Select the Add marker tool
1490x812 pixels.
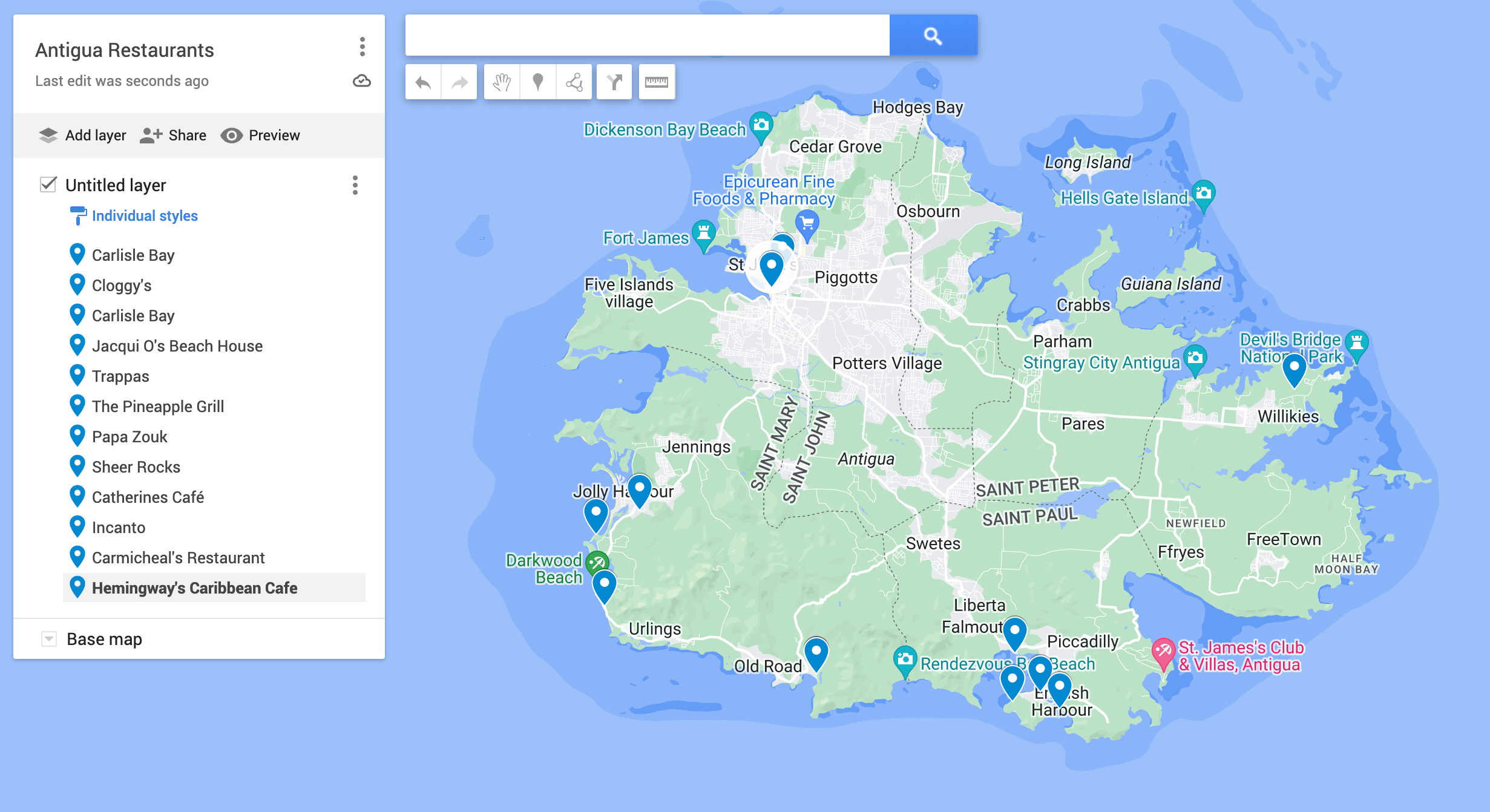point(537,82)
